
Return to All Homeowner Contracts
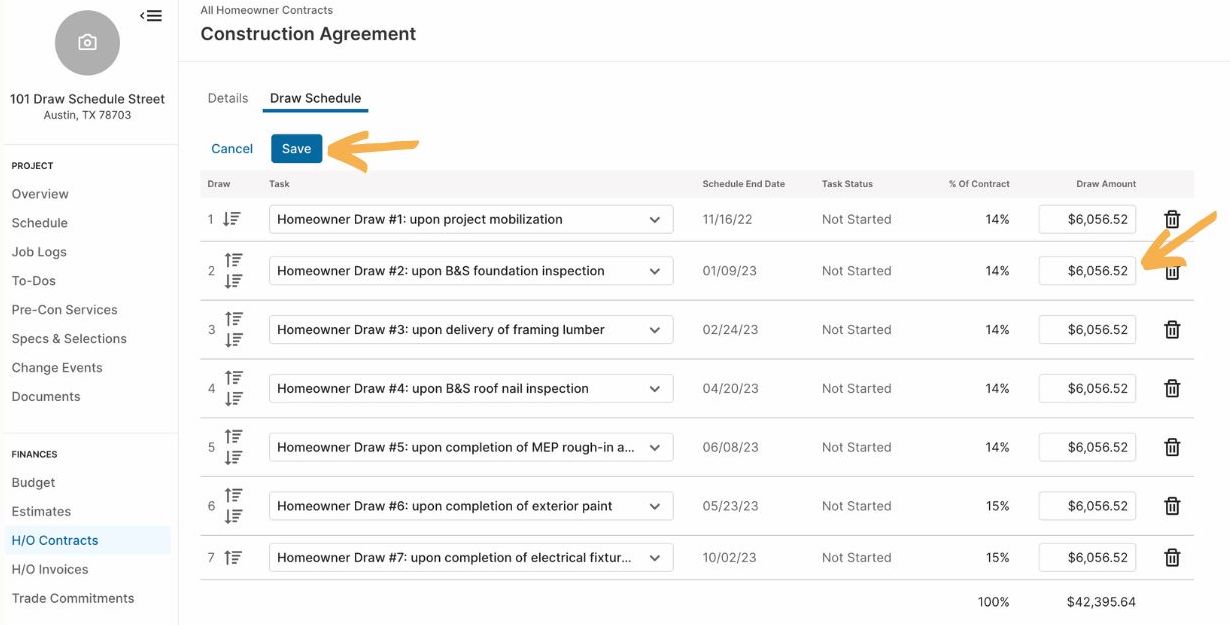click(267, 10)
